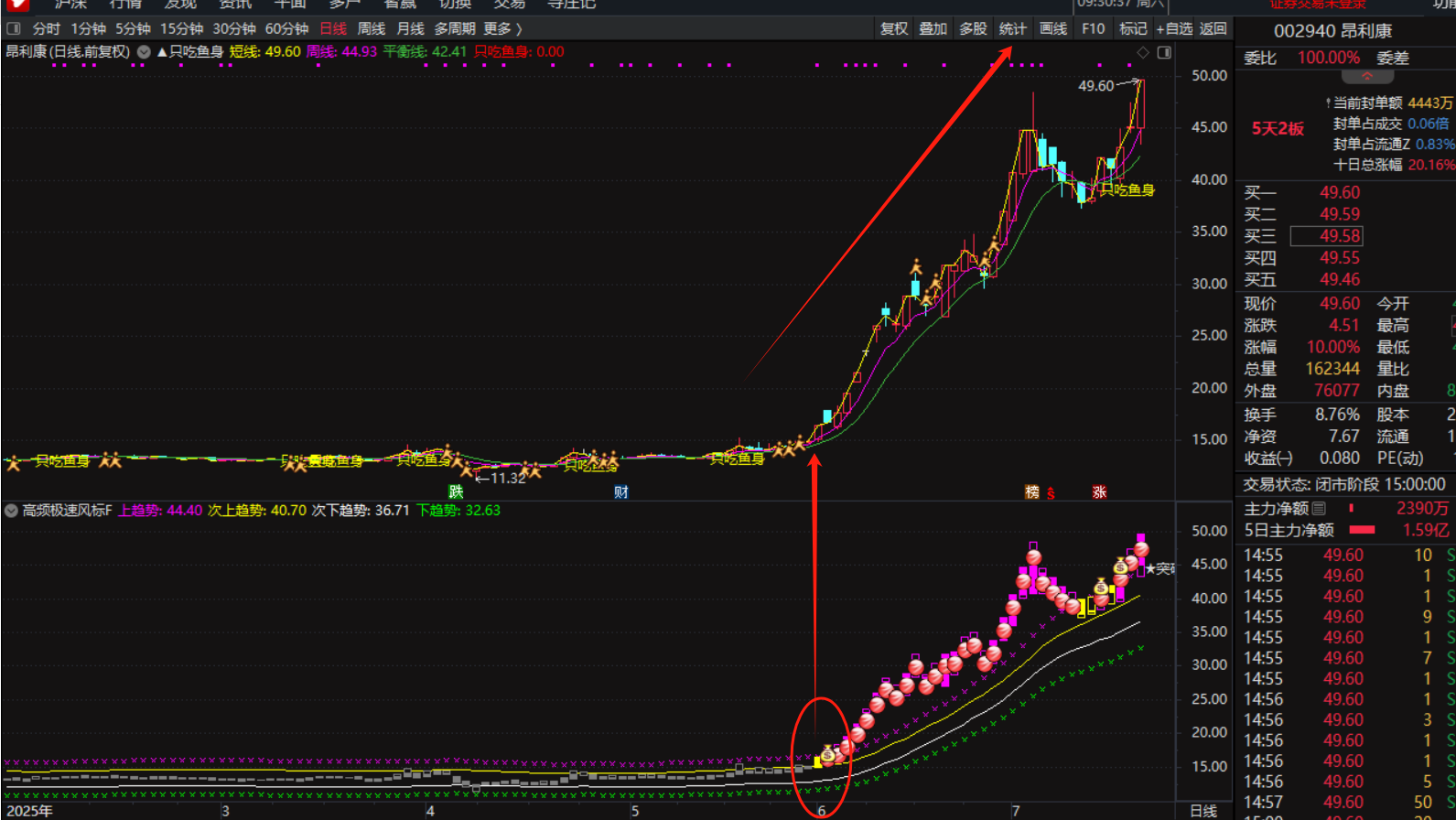Click the green 跌 event marker icon
Image resolution: width=1456 pixels, height=820 pixels.
pos(456,492)
